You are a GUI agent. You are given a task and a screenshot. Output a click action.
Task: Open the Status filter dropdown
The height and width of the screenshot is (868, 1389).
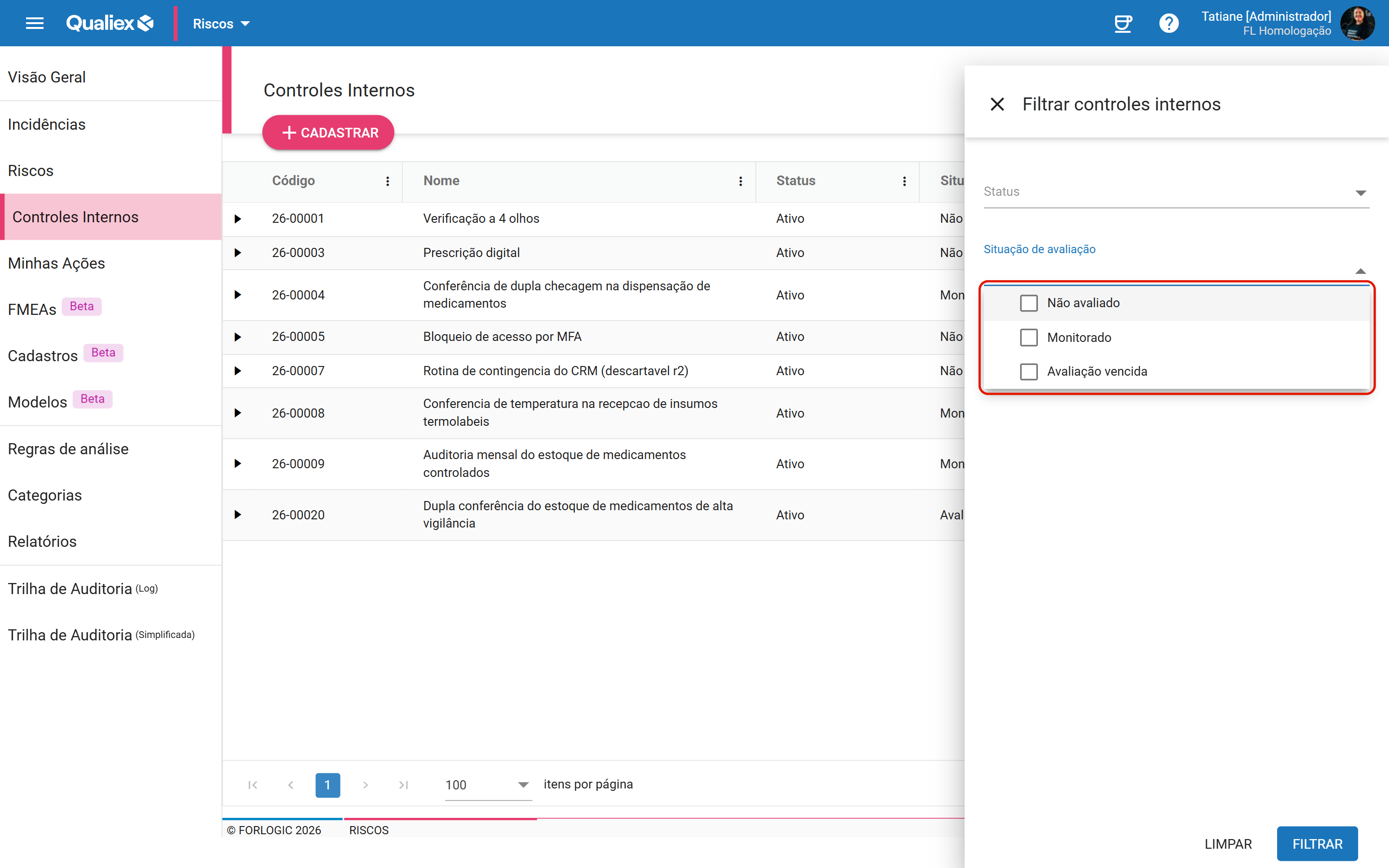(x=1176, y=192)
